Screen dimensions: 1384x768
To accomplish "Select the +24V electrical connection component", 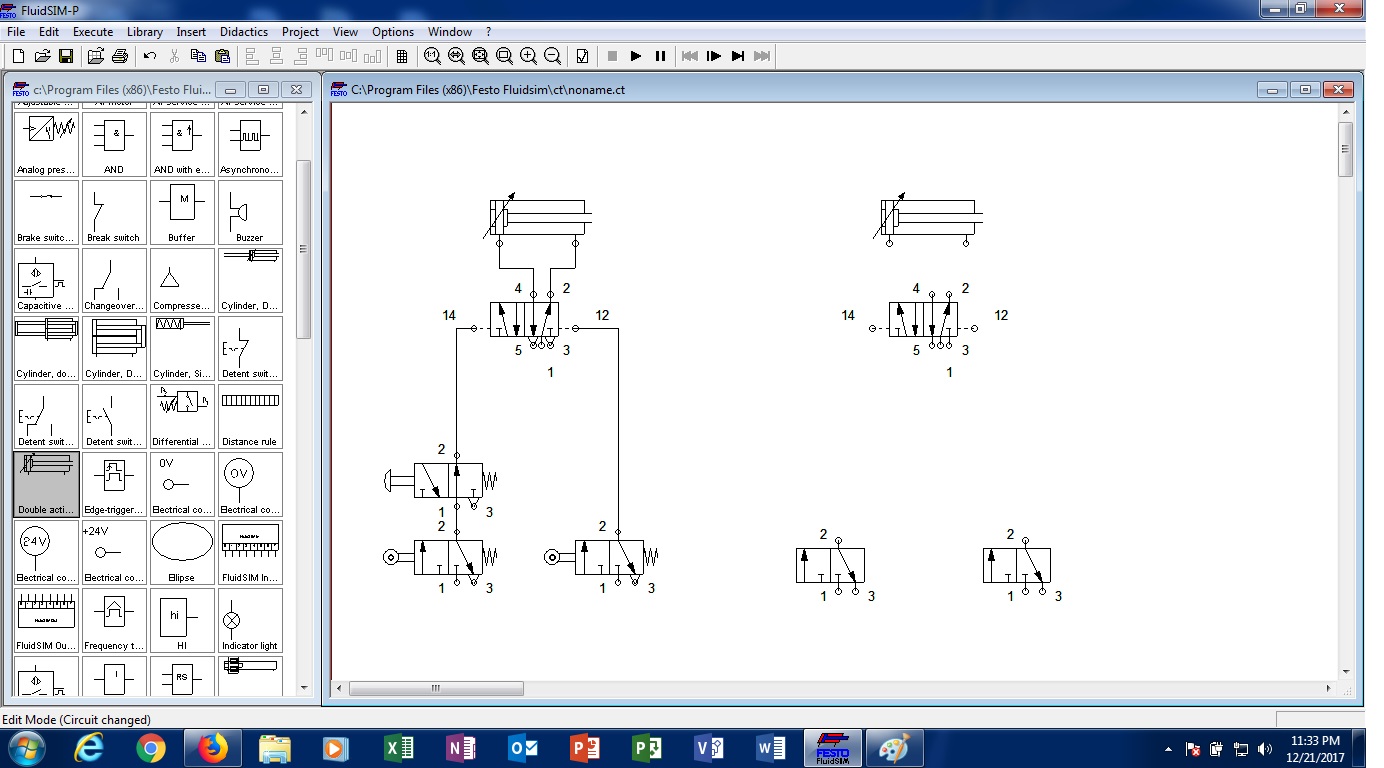I will coord(114,552).
